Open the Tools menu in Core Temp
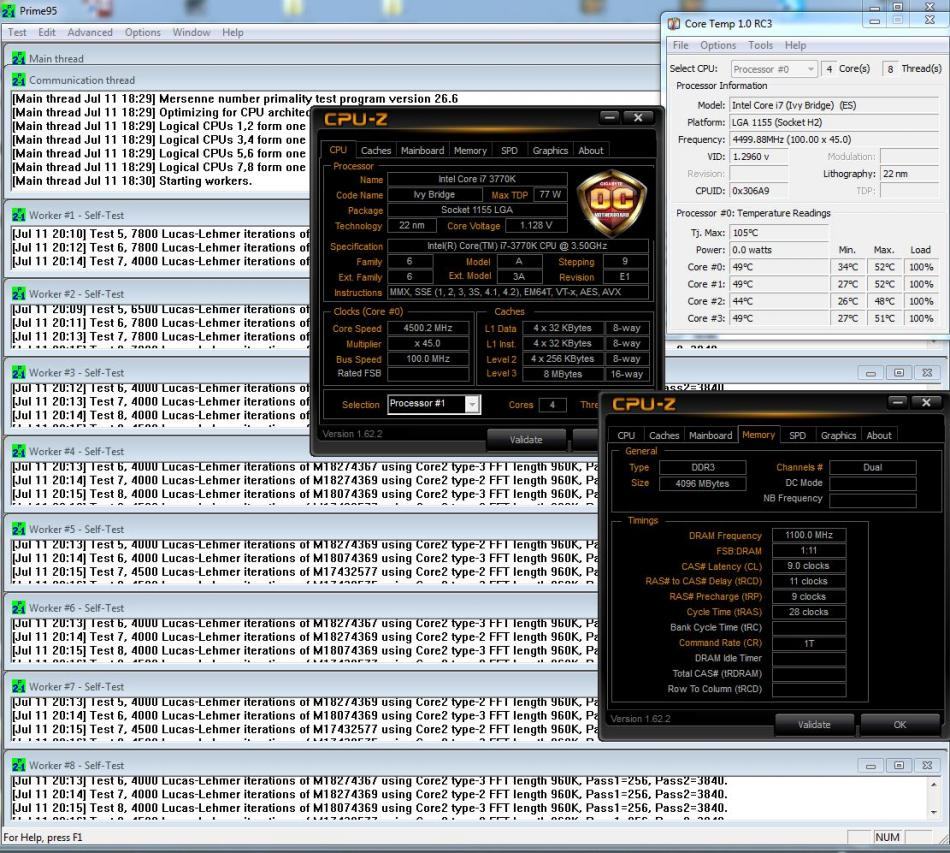Screen dimensions: 950x853 pyautogui.click(x=760, y=45)
